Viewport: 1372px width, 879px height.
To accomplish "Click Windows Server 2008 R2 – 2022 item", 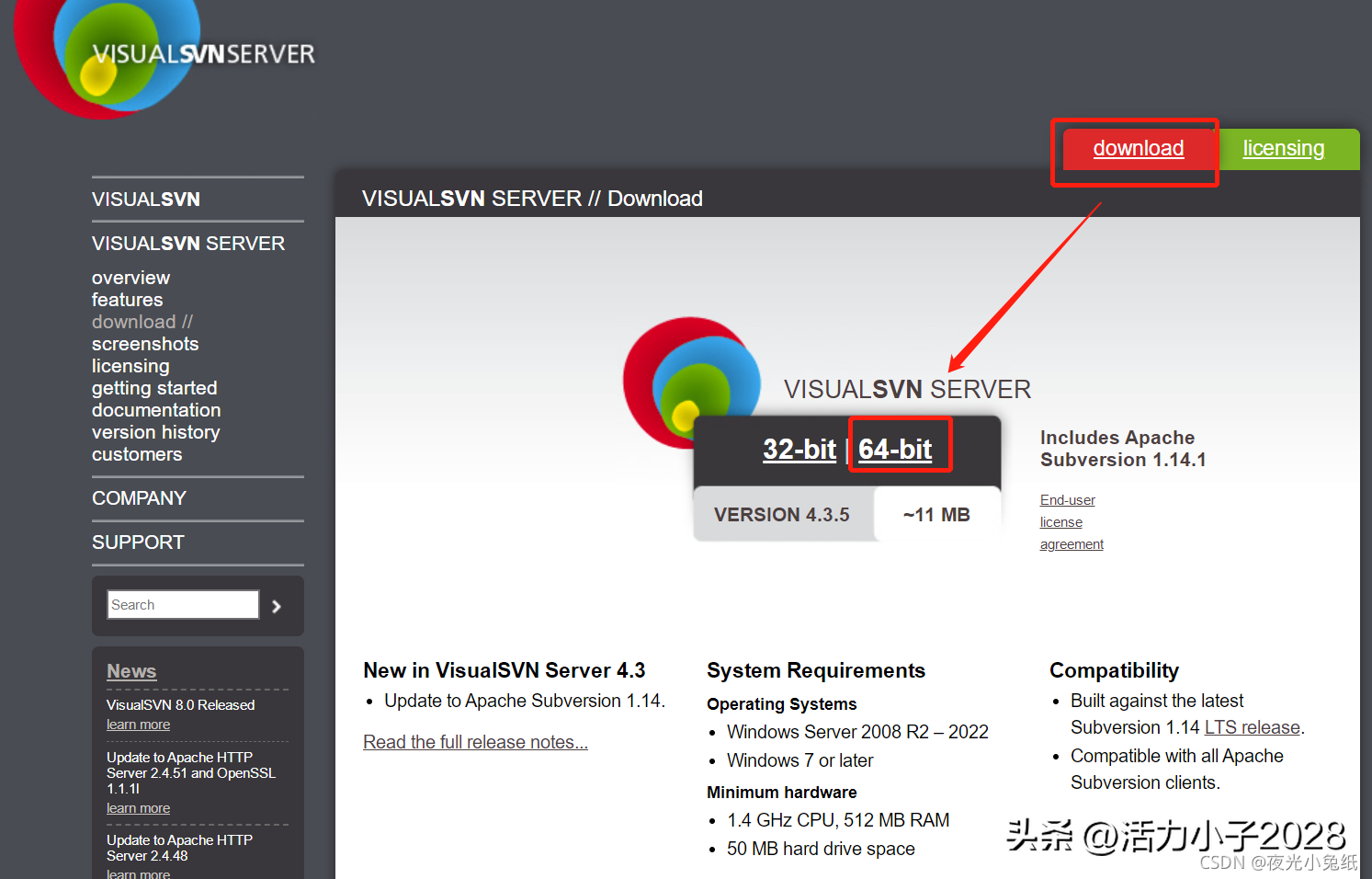I will pyautogui.click(x=857, y=732).
